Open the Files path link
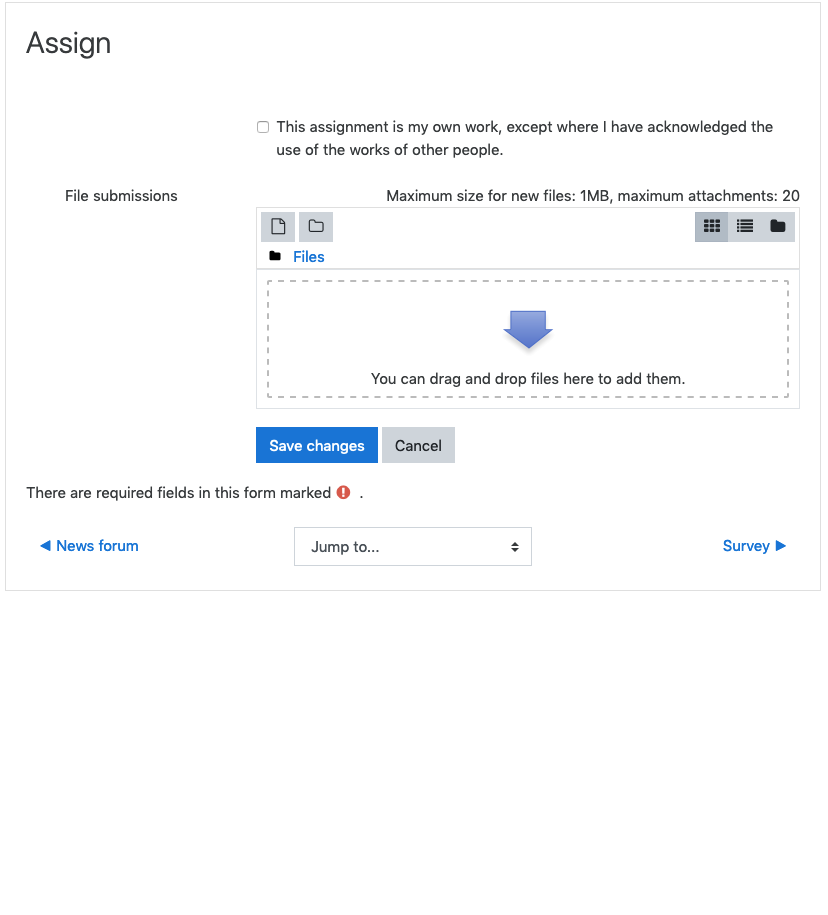The height and width of the screenshot is (915, 828). [x=309, y=257]
